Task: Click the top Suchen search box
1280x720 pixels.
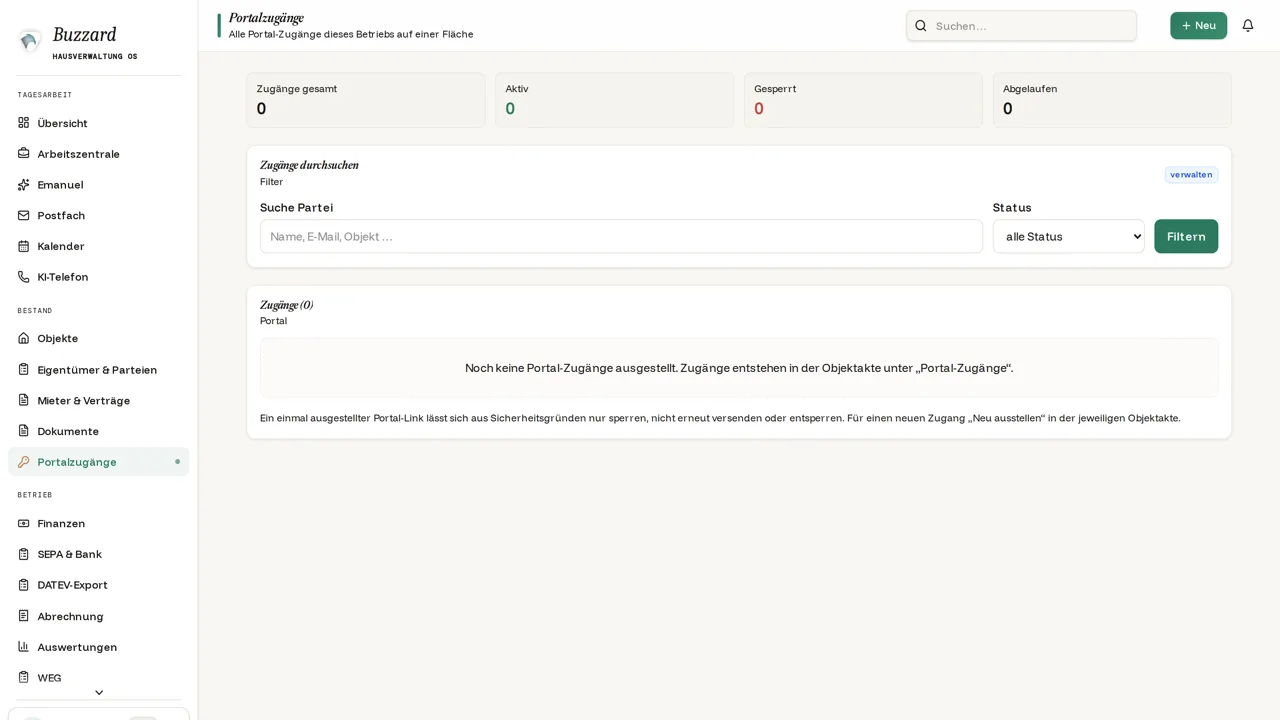Action: (x=1021, y=26)
